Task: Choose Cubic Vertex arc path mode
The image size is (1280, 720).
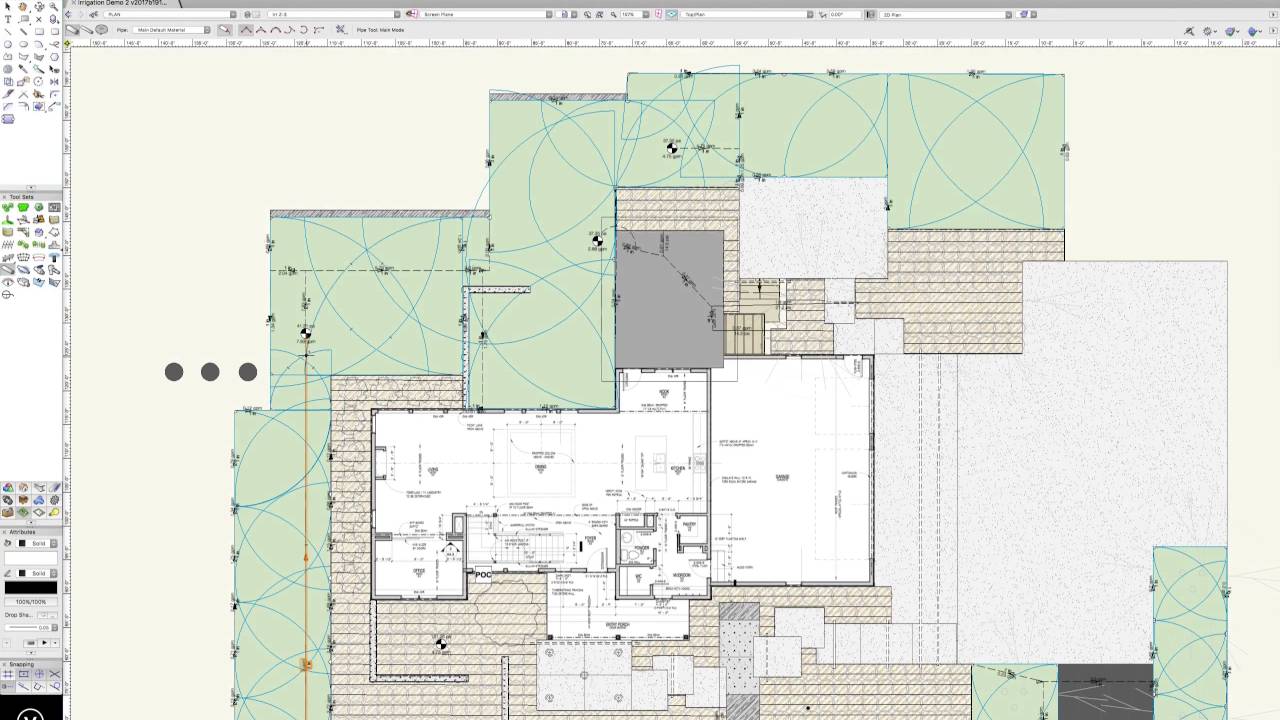Action: point(276,29)
